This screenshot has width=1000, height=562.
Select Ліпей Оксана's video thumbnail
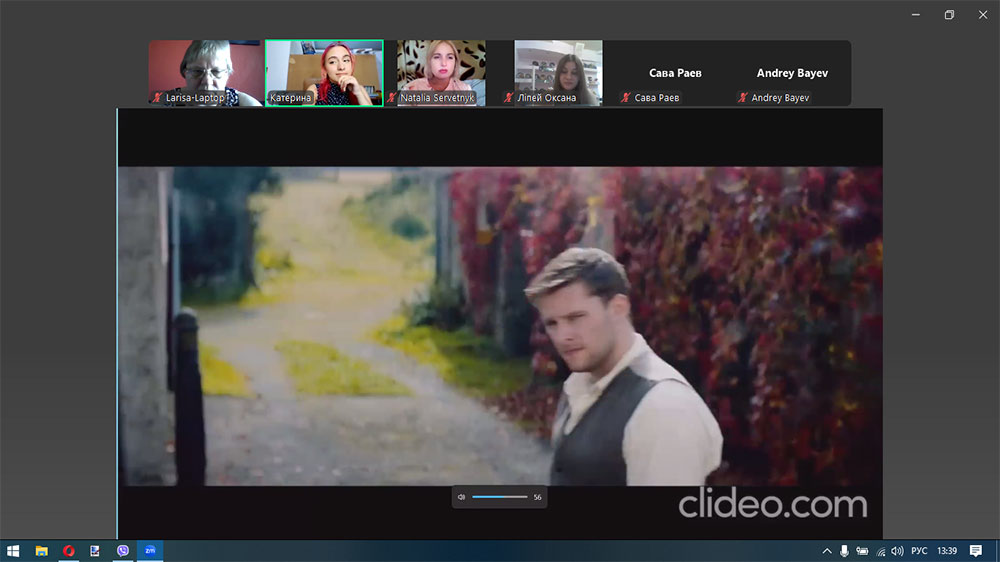click(x=558, y=73)
